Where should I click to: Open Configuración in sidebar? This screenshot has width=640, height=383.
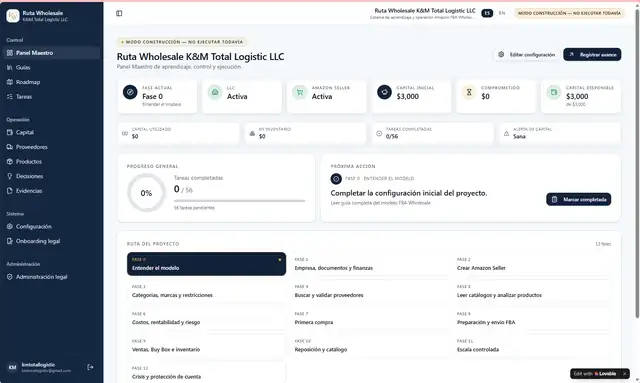click(x=52, y=227)
